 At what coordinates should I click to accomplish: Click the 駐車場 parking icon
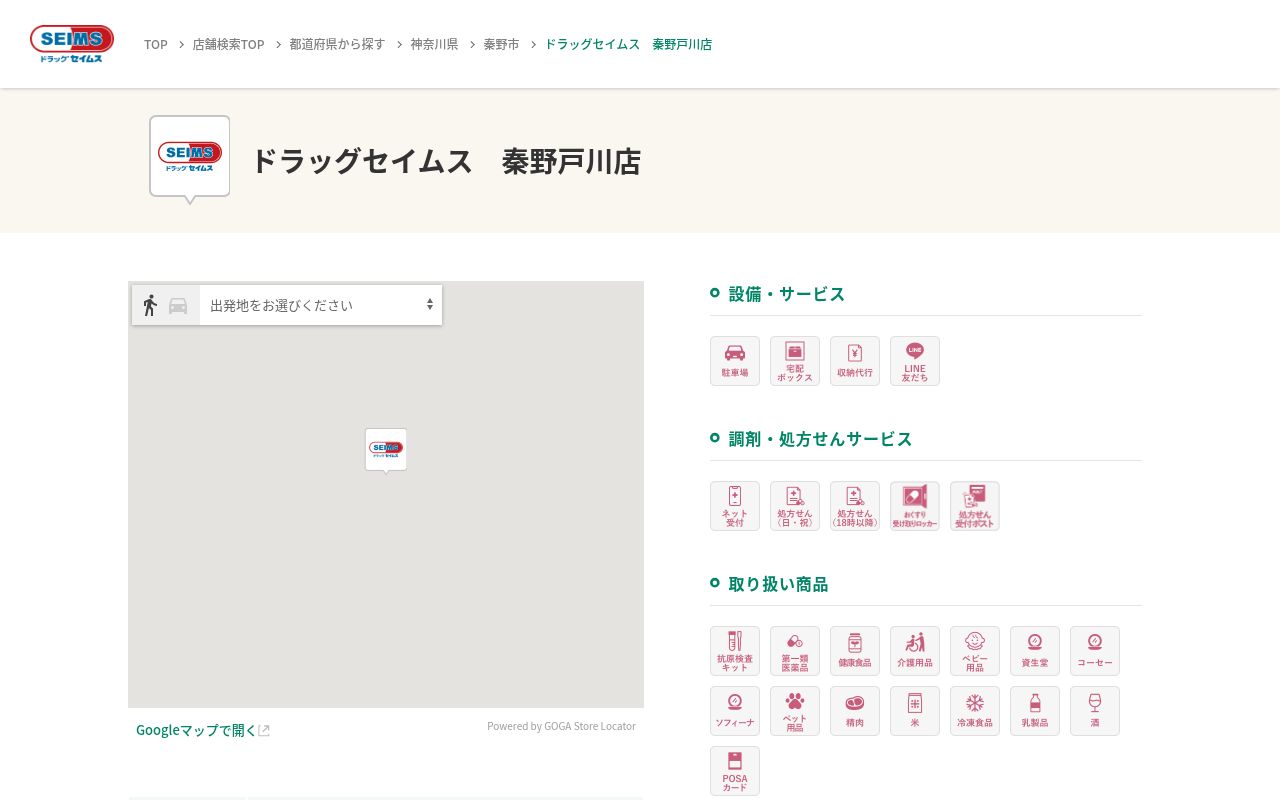coord(735,361)
